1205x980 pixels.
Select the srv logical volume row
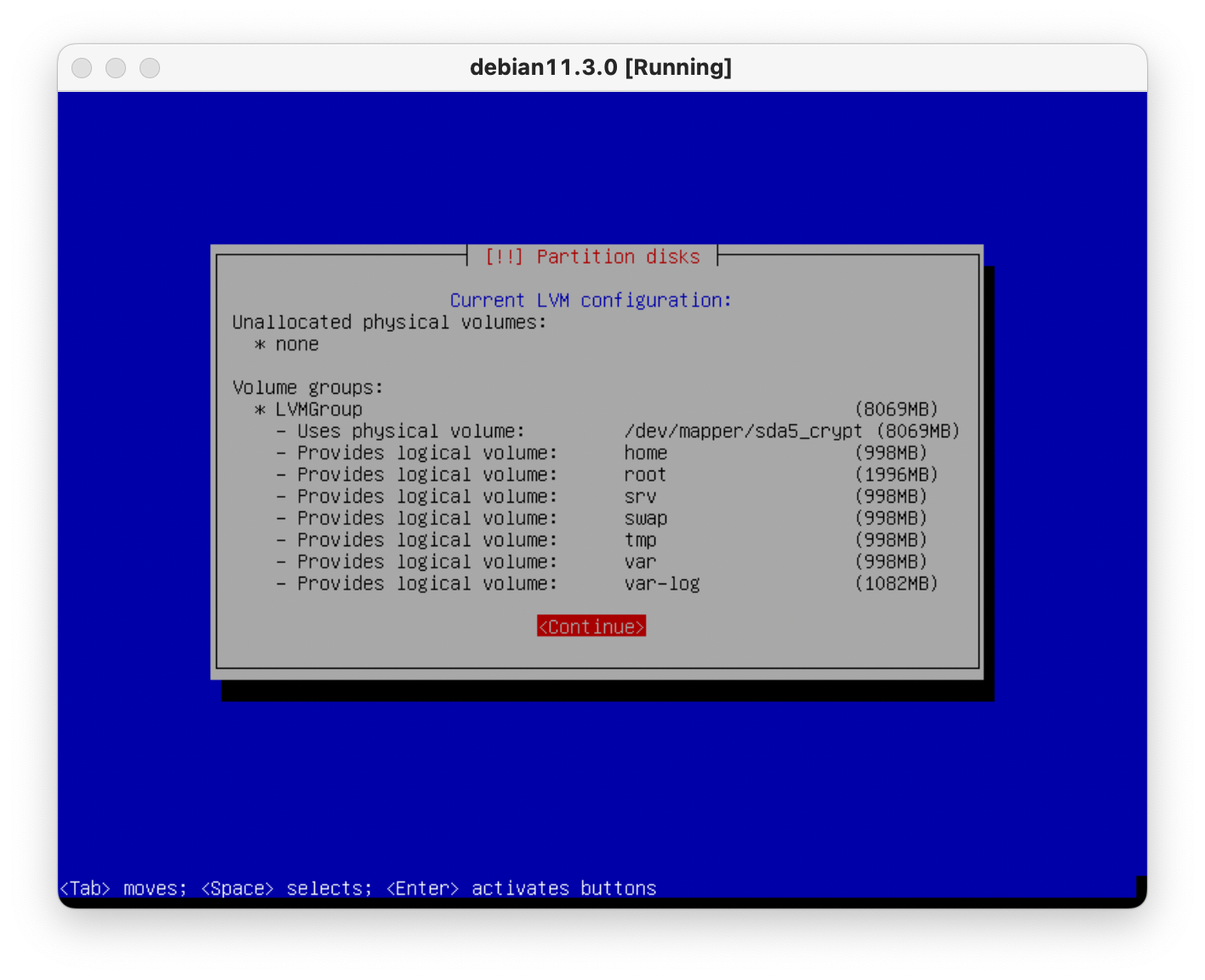point(640,497)
